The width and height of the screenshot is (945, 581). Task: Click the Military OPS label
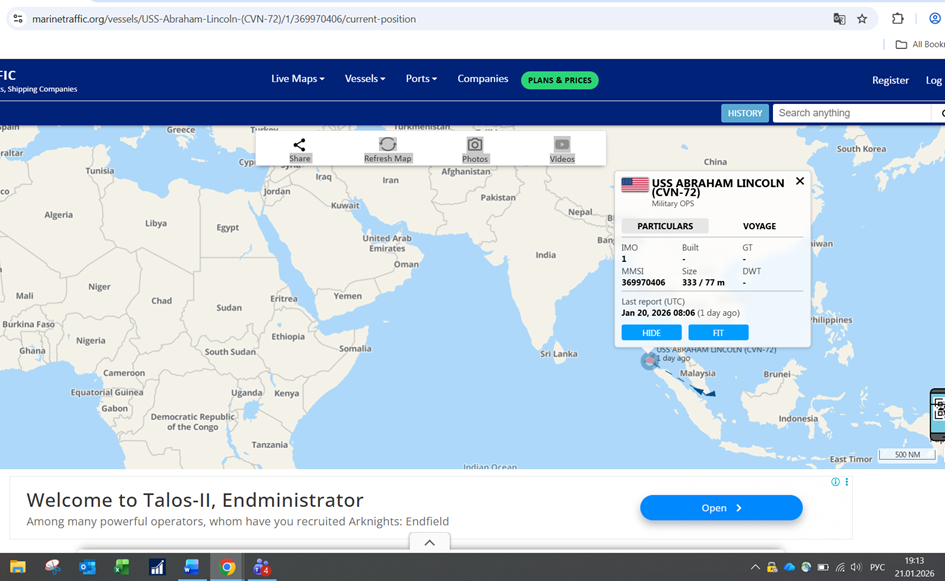coord(673,204)
